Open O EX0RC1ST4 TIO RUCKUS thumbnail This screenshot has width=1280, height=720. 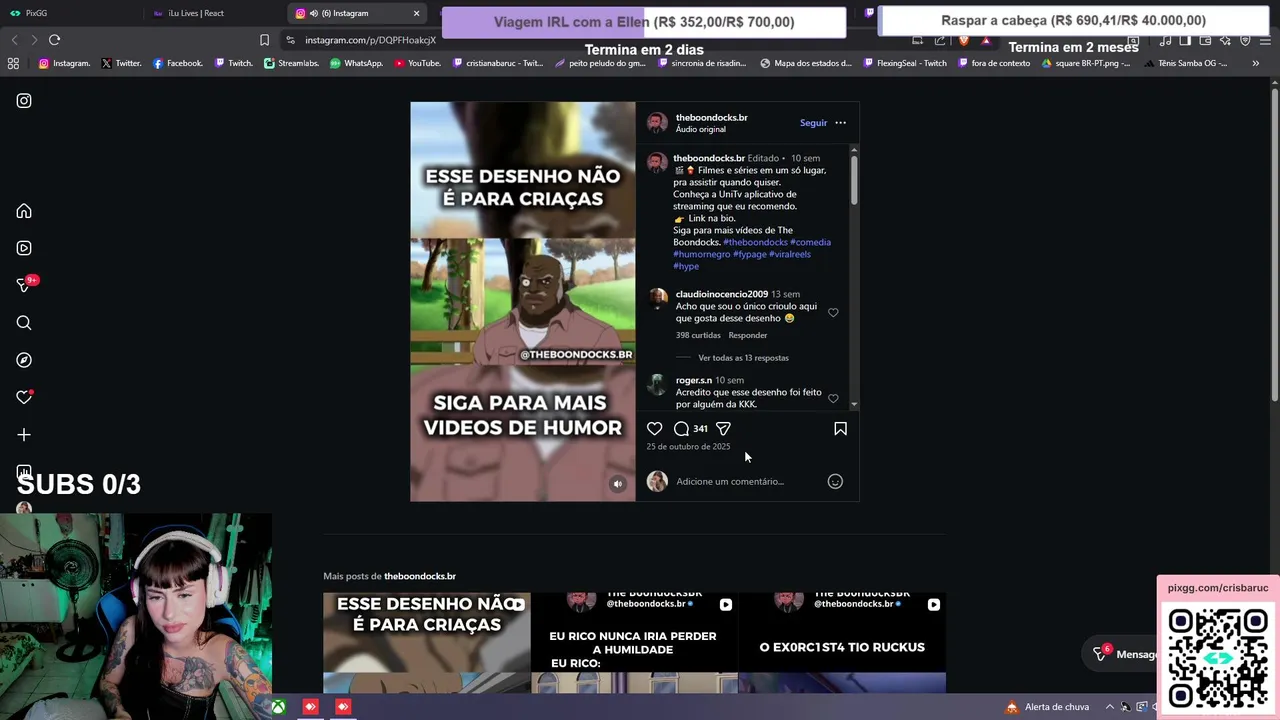842,643
